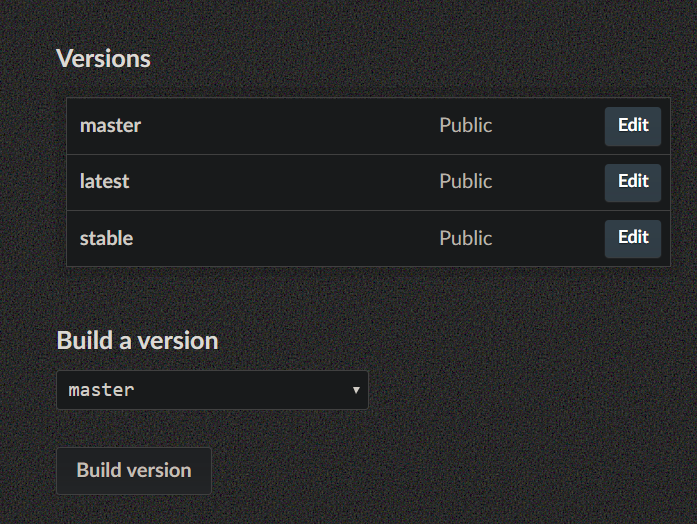Image resolution: width=697 pixels, height=524 pixels.
Task: Open the latest version name link
Action: (104, 181)
